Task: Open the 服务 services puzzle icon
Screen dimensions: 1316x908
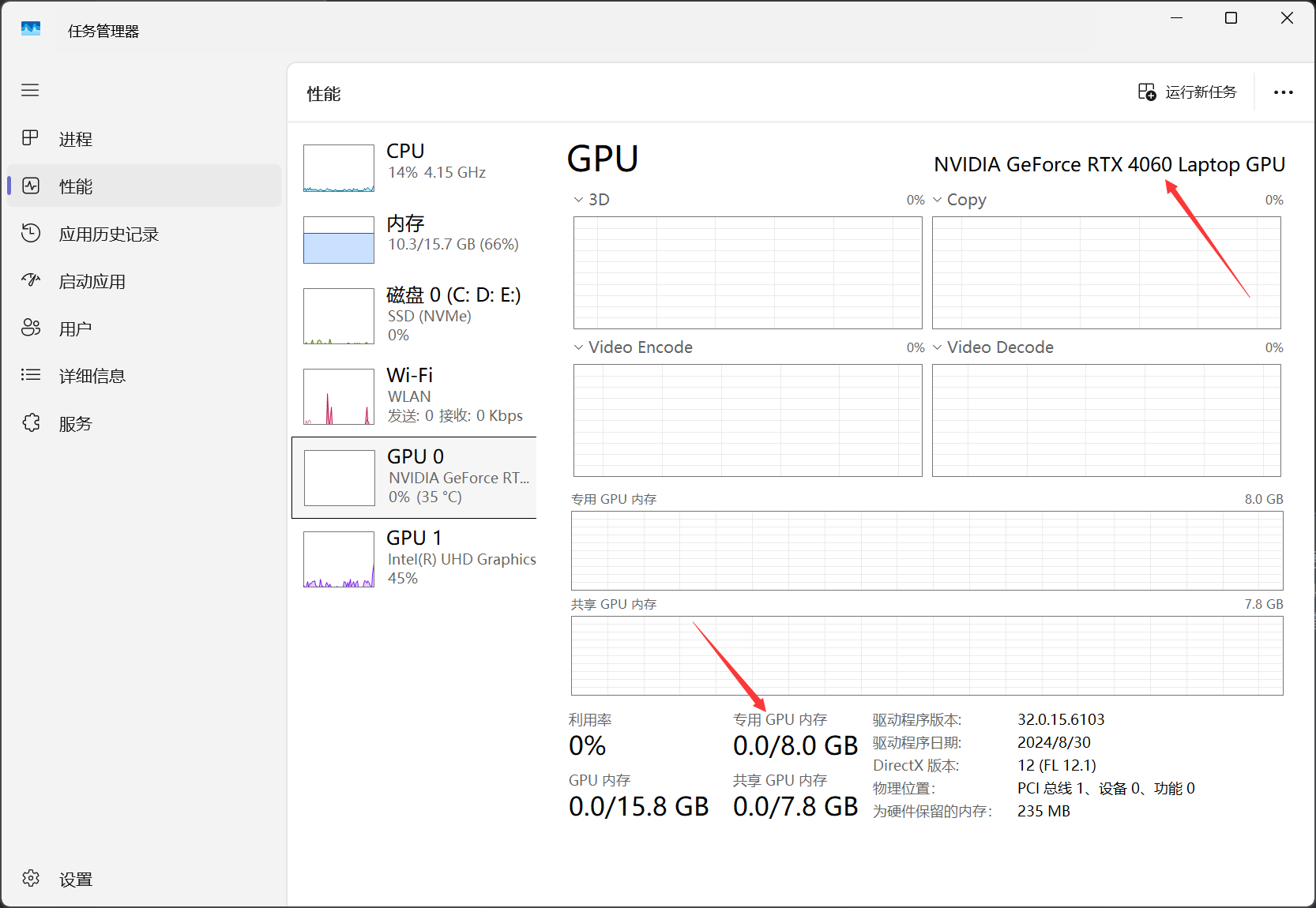Action: pyautogui.click(x=30, y=423)
